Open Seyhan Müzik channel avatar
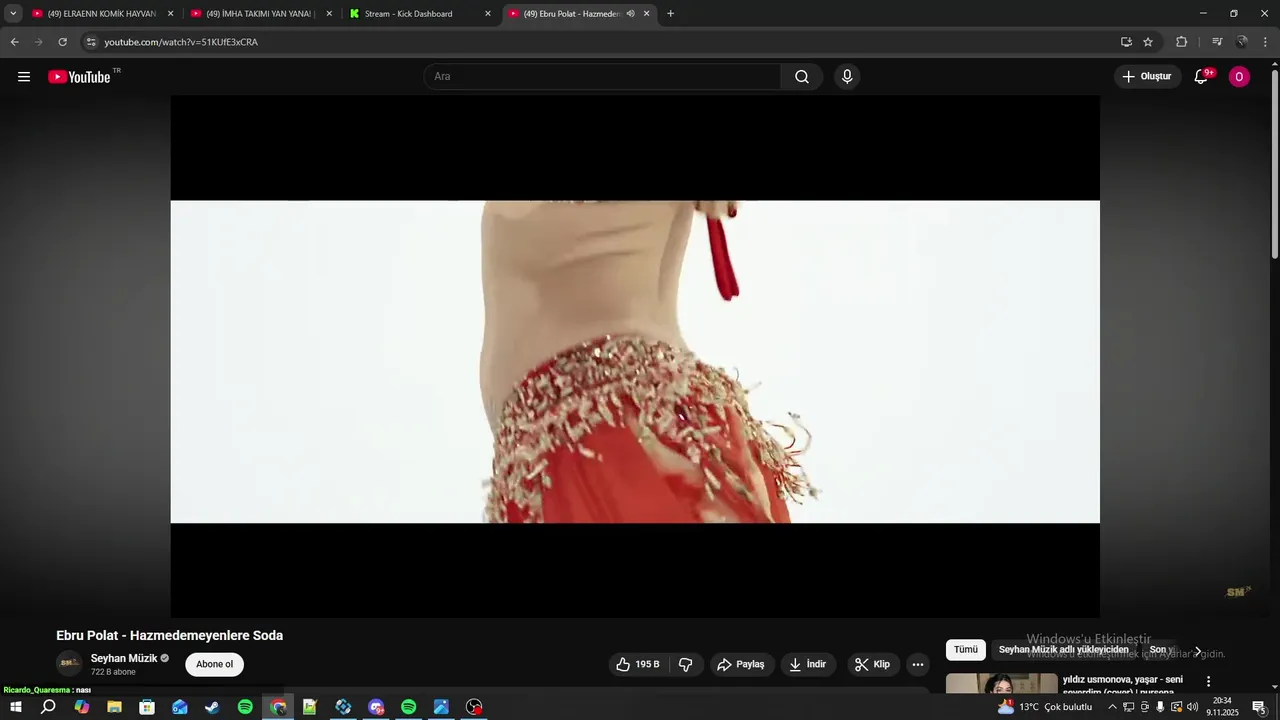 (69, 664)
